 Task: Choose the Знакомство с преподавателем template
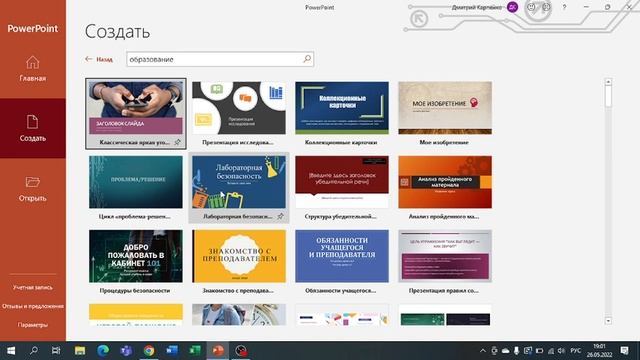click(239, 256)
